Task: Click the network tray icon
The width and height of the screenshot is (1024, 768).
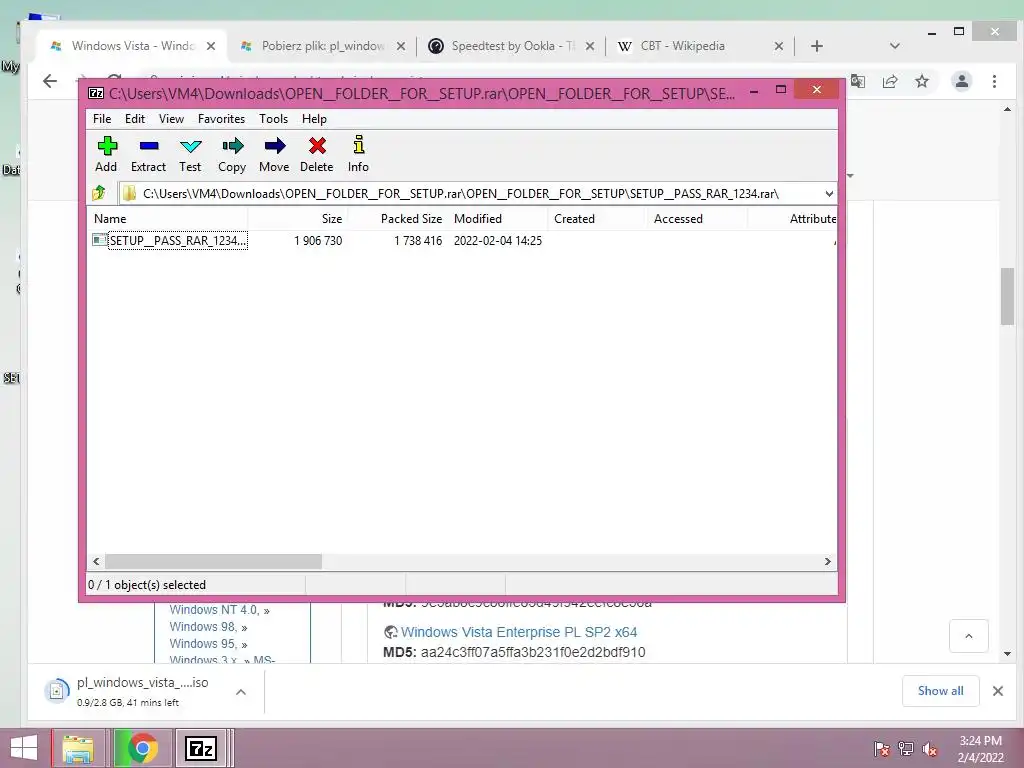Action: [x=905, y=749]
